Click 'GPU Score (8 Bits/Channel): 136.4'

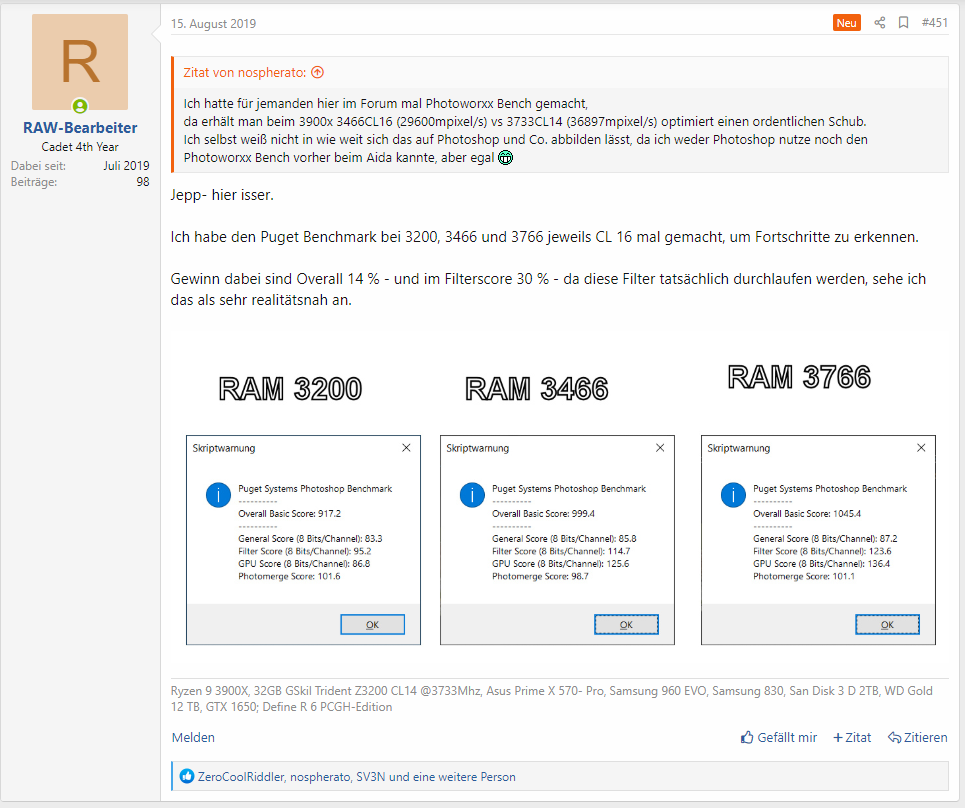(822, 564)
